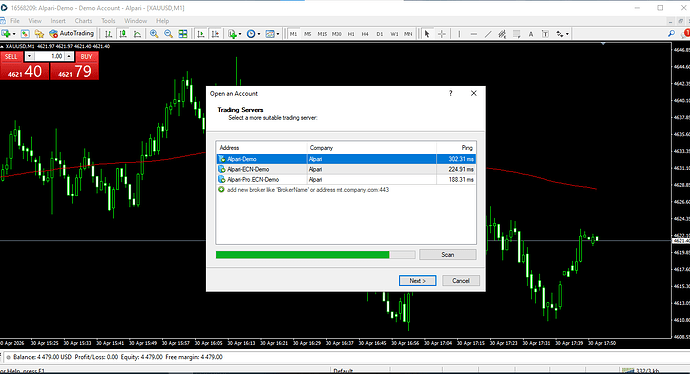Select the M30 timeframe
This screenshot has height=374, width=690.
click(337, 34)
